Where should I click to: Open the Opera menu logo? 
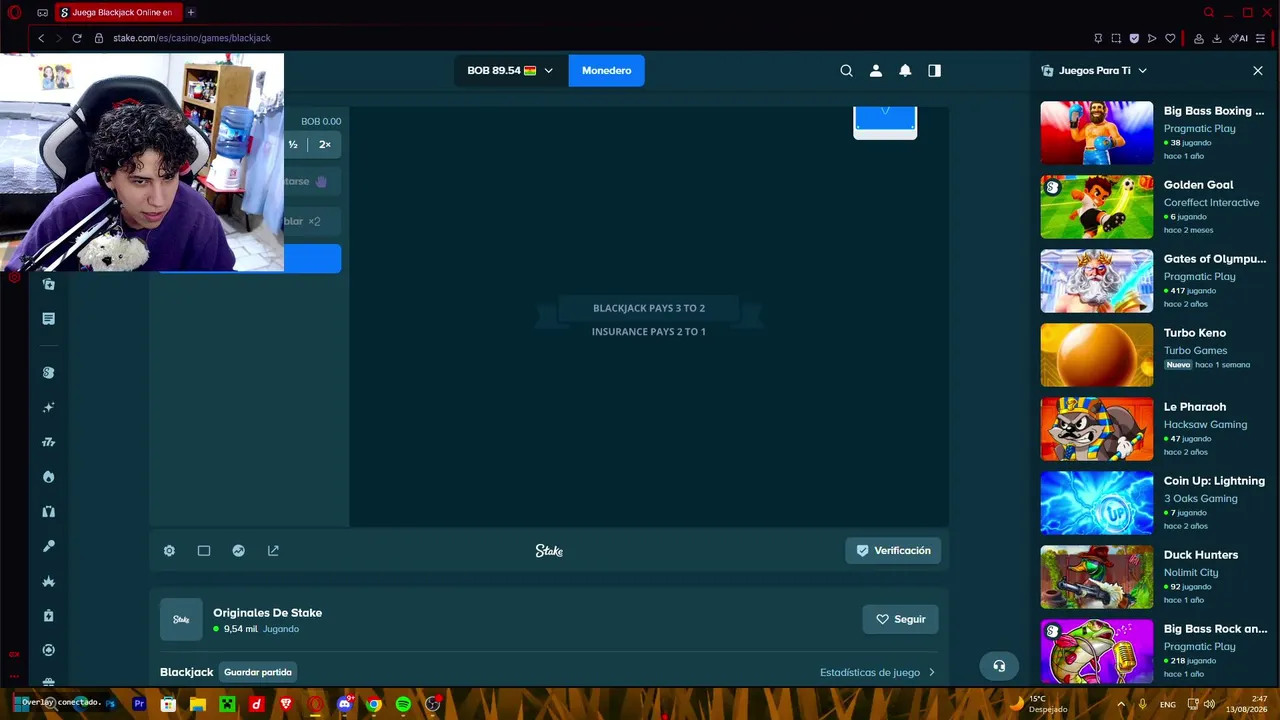(14, 13)
